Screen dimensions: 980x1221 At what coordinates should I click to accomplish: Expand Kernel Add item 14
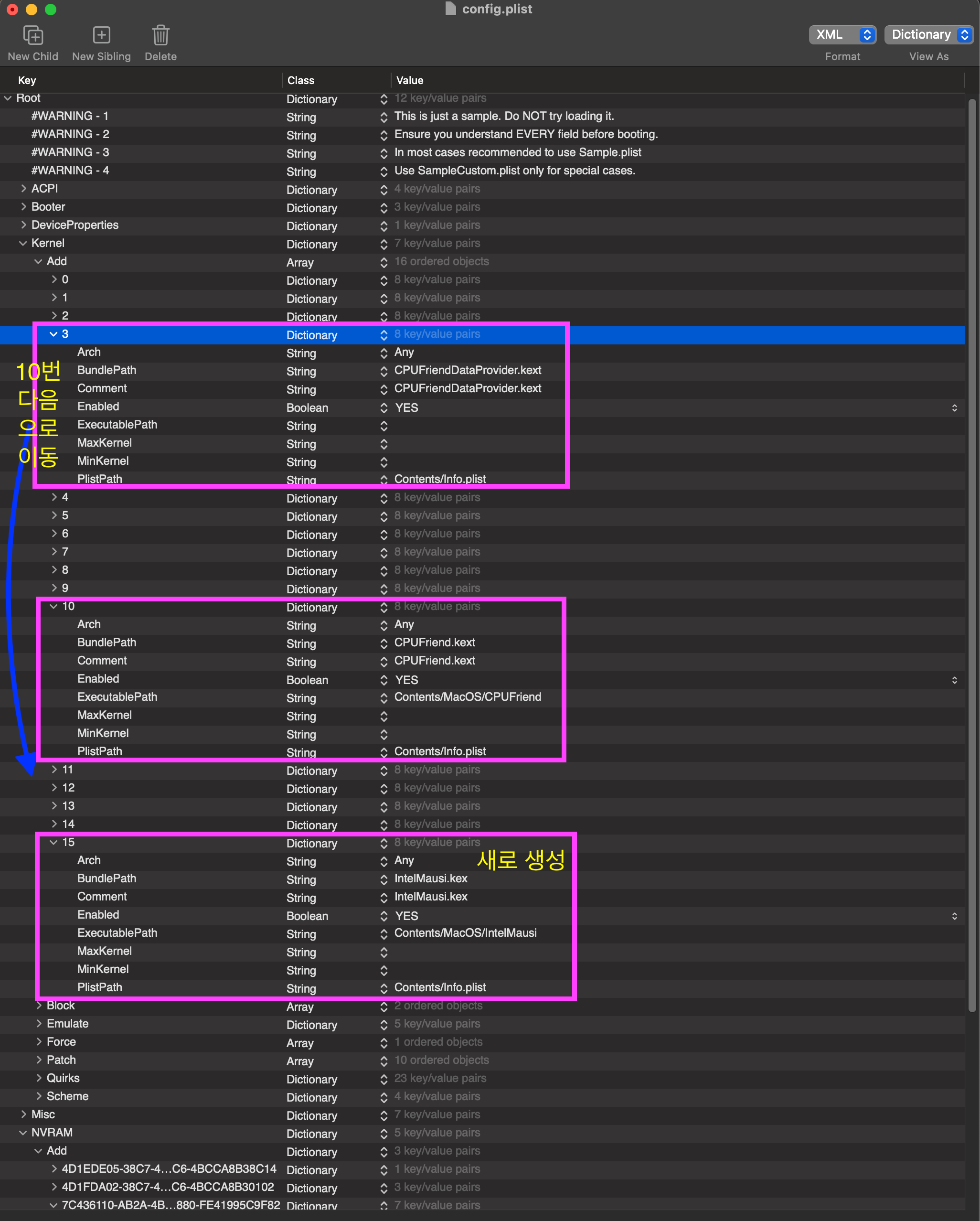(54, 824)
